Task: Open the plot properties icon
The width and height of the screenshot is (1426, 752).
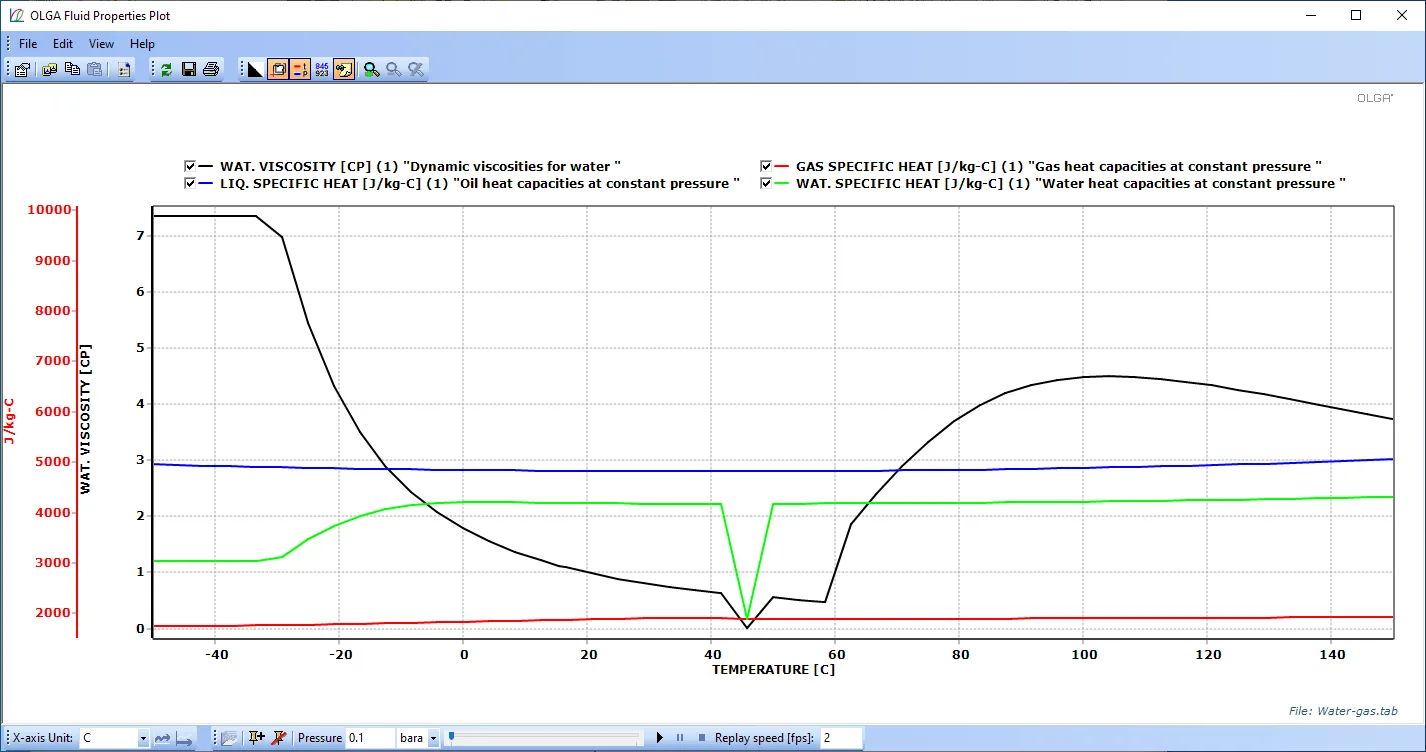Action: coord(22,69)
